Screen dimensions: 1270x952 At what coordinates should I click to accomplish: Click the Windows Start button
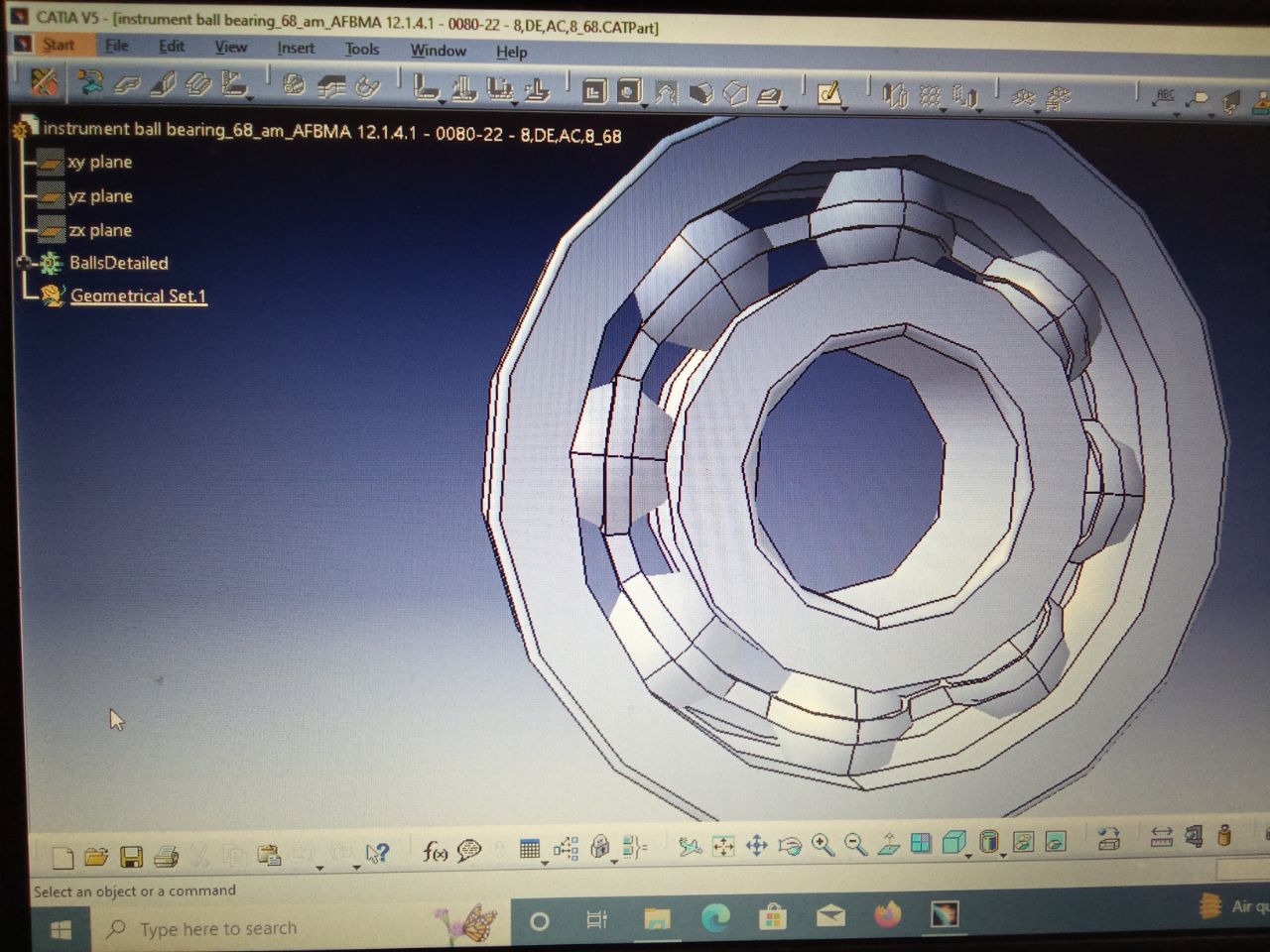61,930
